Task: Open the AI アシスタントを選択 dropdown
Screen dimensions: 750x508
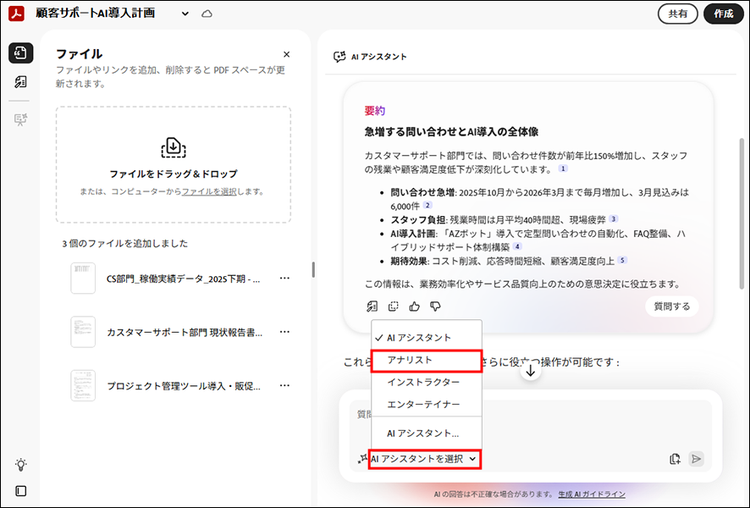Action: click(x=424, y=459)
